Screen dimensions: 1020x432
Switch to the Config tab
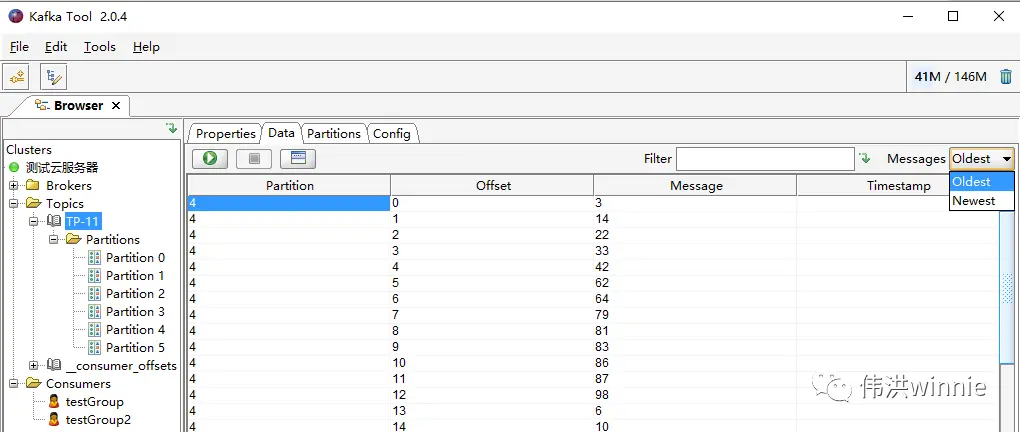point(392,133)
